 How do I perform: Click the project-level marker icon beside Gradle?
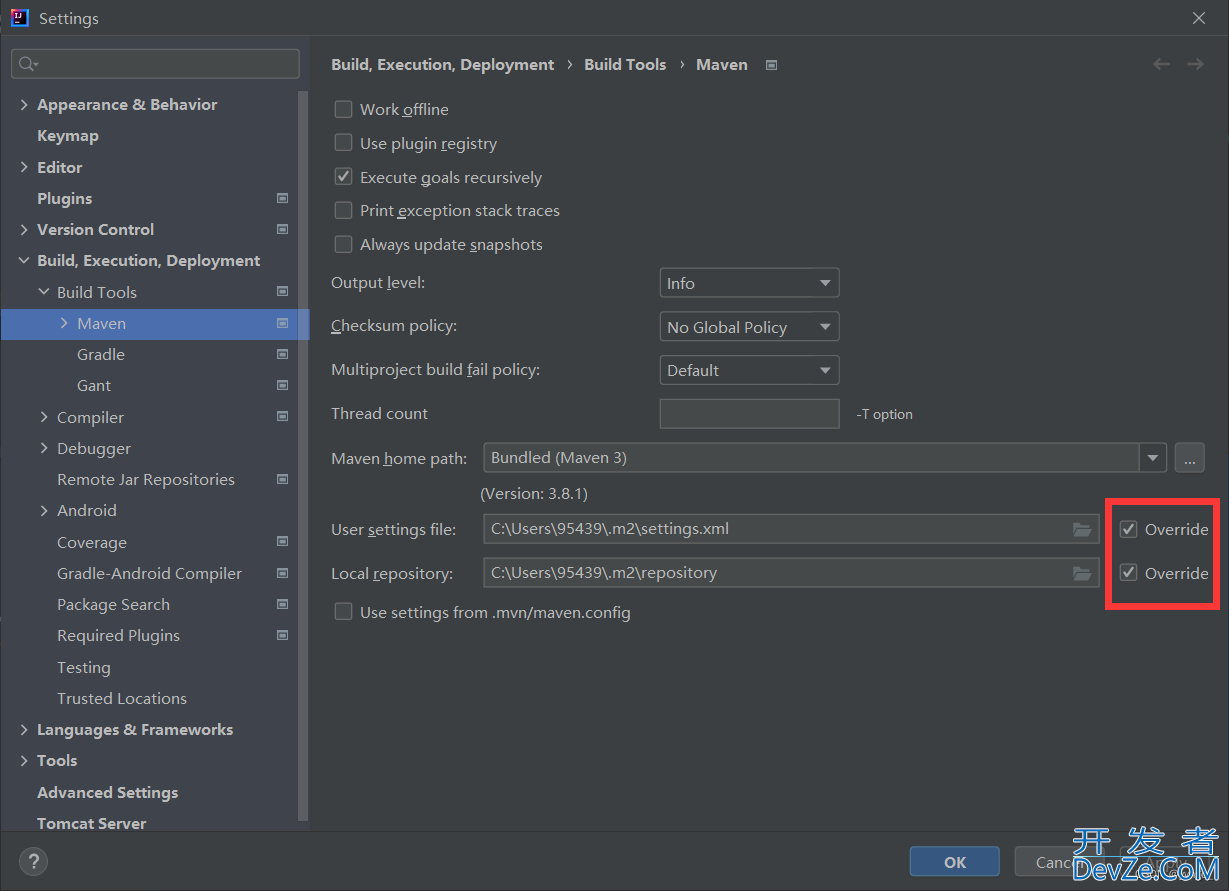click(x=283, y=354)
